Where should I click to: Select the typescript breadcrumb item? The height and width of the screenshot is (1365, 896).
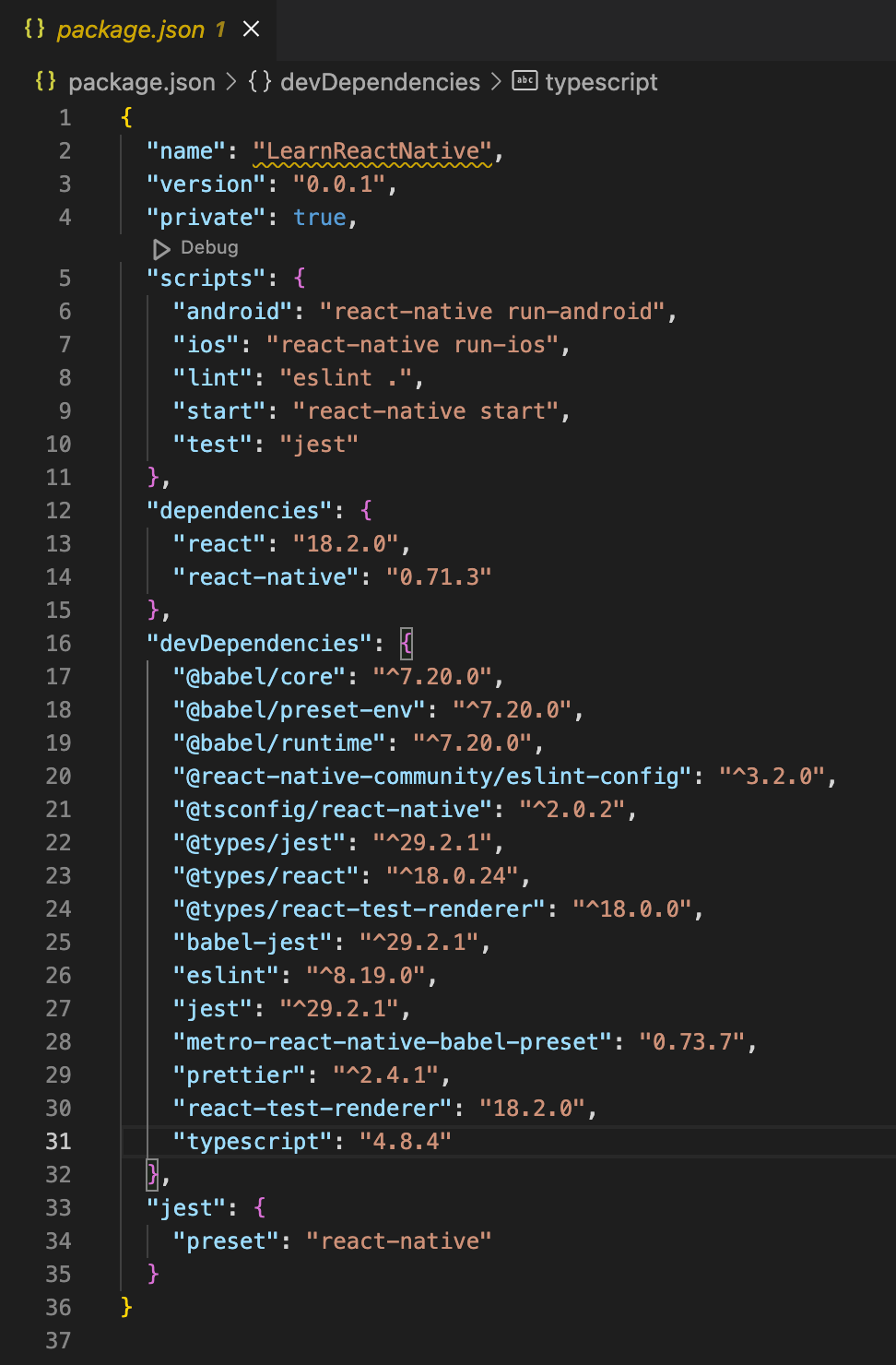pyautogui.click(x=601, y=82)
